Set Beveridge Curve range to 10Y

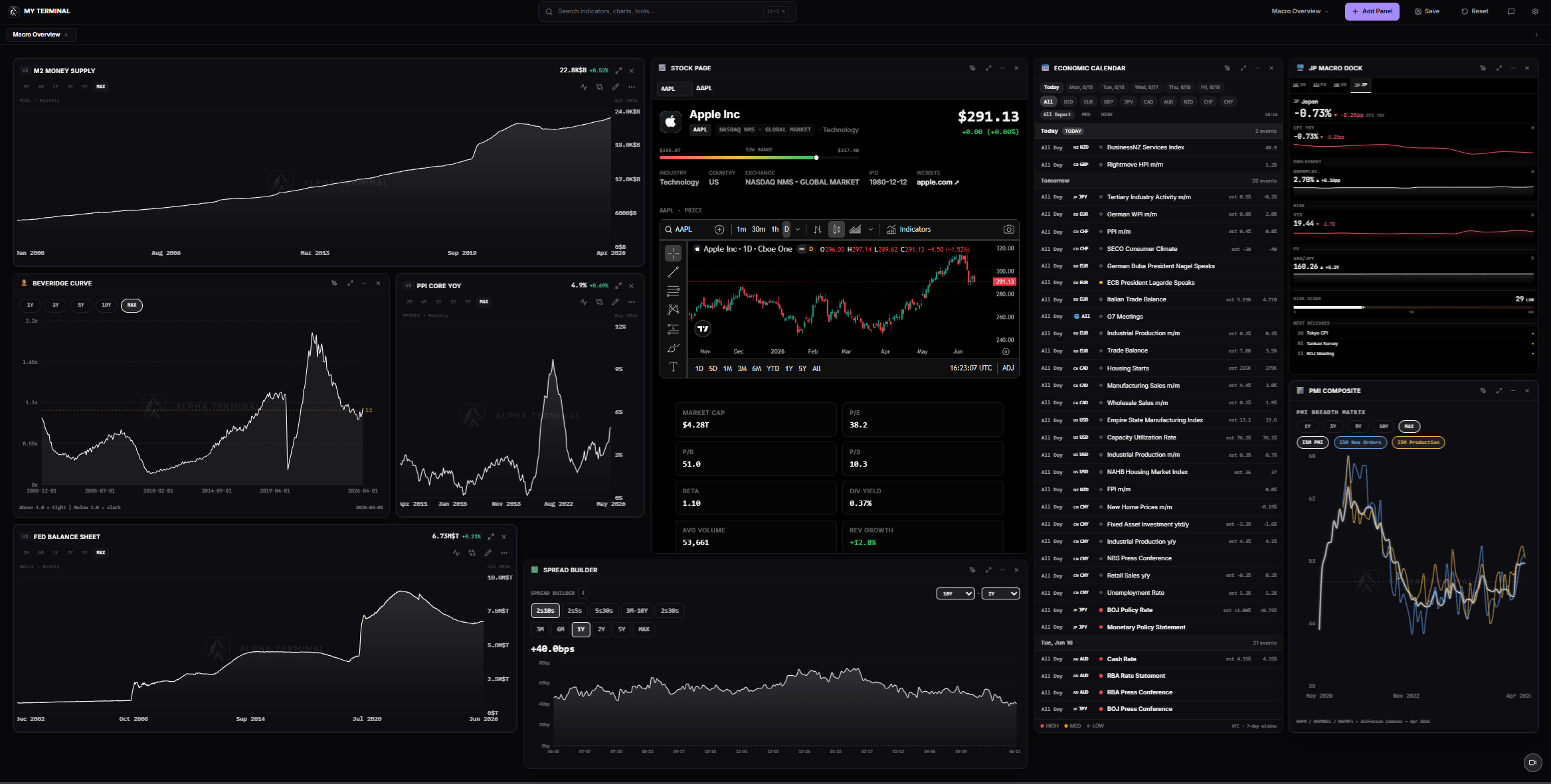point(106,305)
